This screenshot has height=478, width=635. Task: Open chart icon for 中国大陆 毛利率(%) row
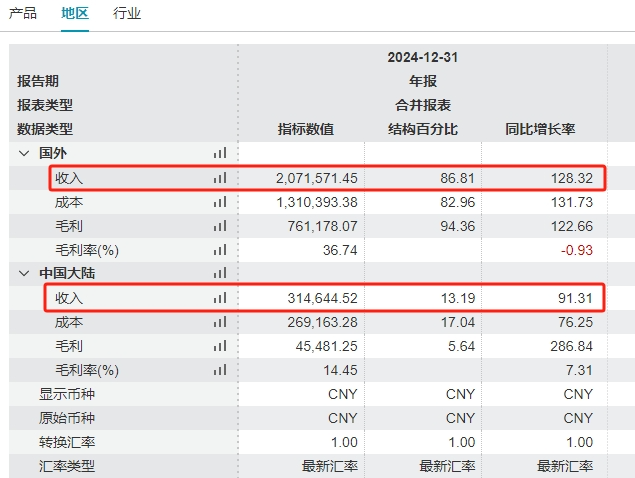point(220,370)
